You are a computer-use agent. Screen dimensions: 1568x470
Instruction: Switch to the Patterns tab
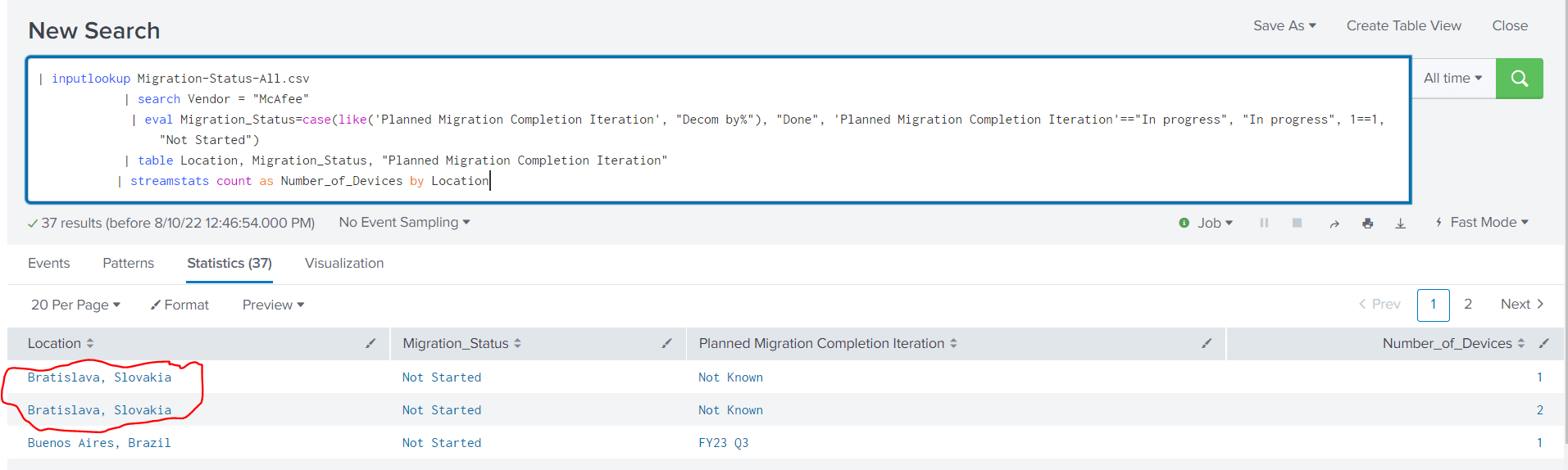pos(128,263)
